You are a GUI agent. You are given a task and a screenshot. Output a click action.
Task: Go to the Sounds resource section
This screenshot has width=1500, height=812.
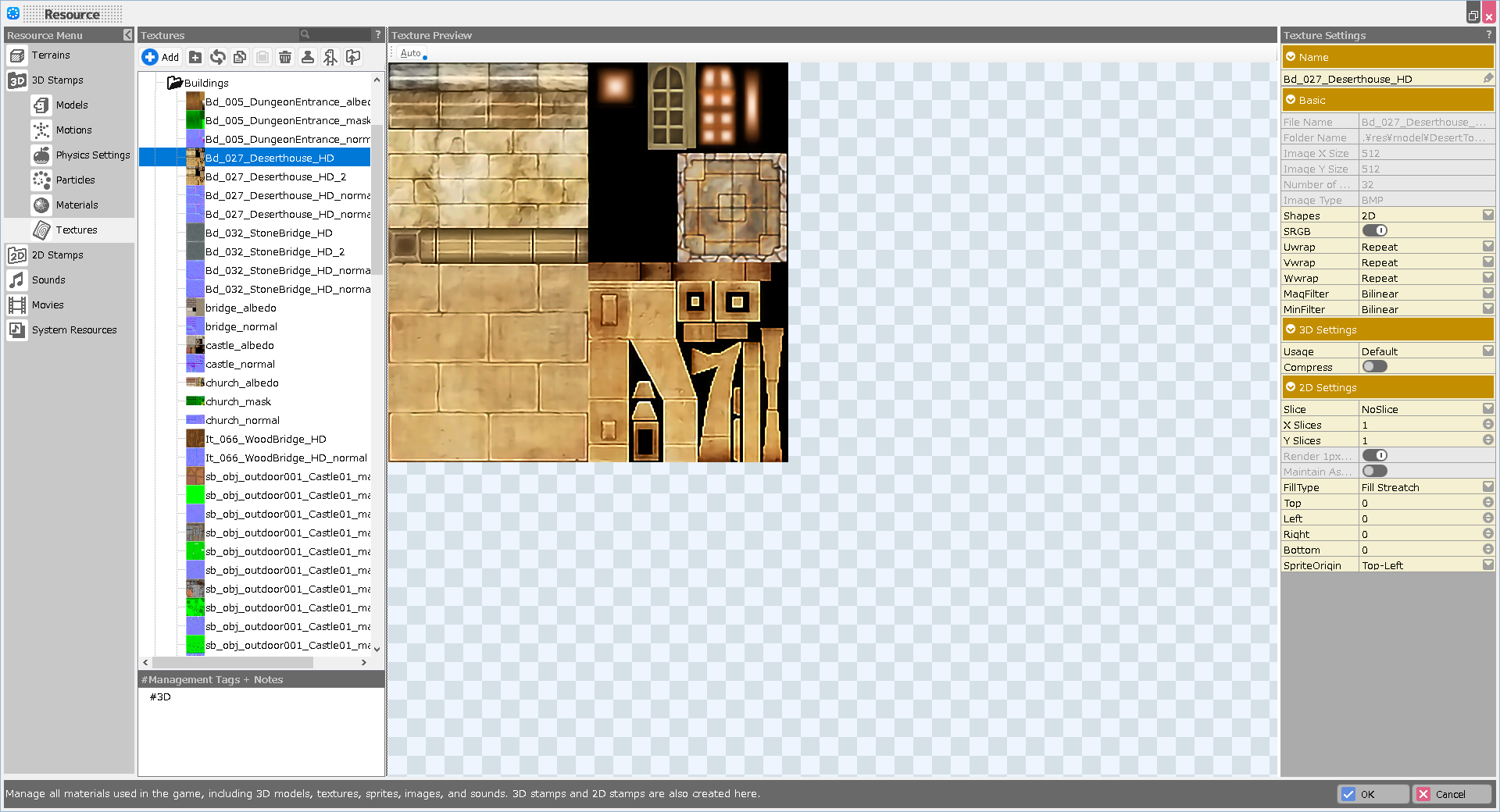[48, 280]
